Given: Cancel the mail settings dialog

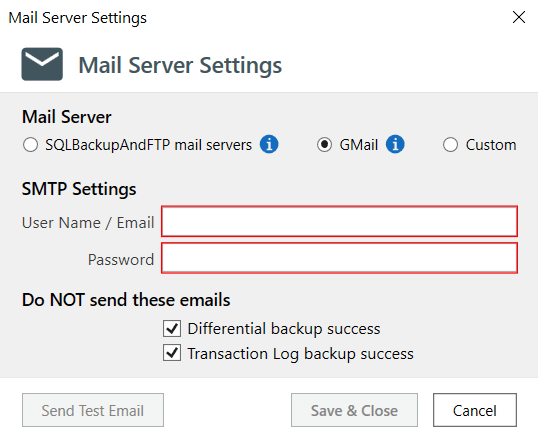Looking at the screenshot, I should pyautogui.click(x=475, y=410).
